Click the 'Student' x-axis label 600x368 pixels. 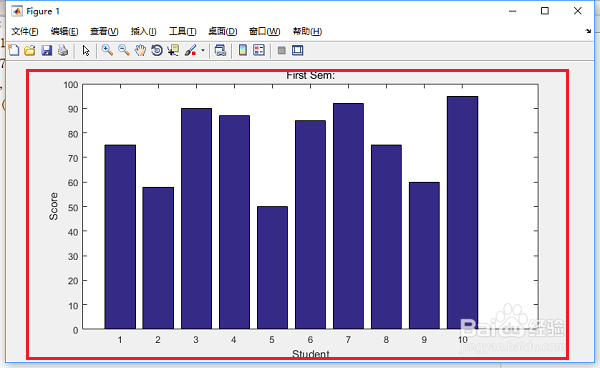point(311,354)
